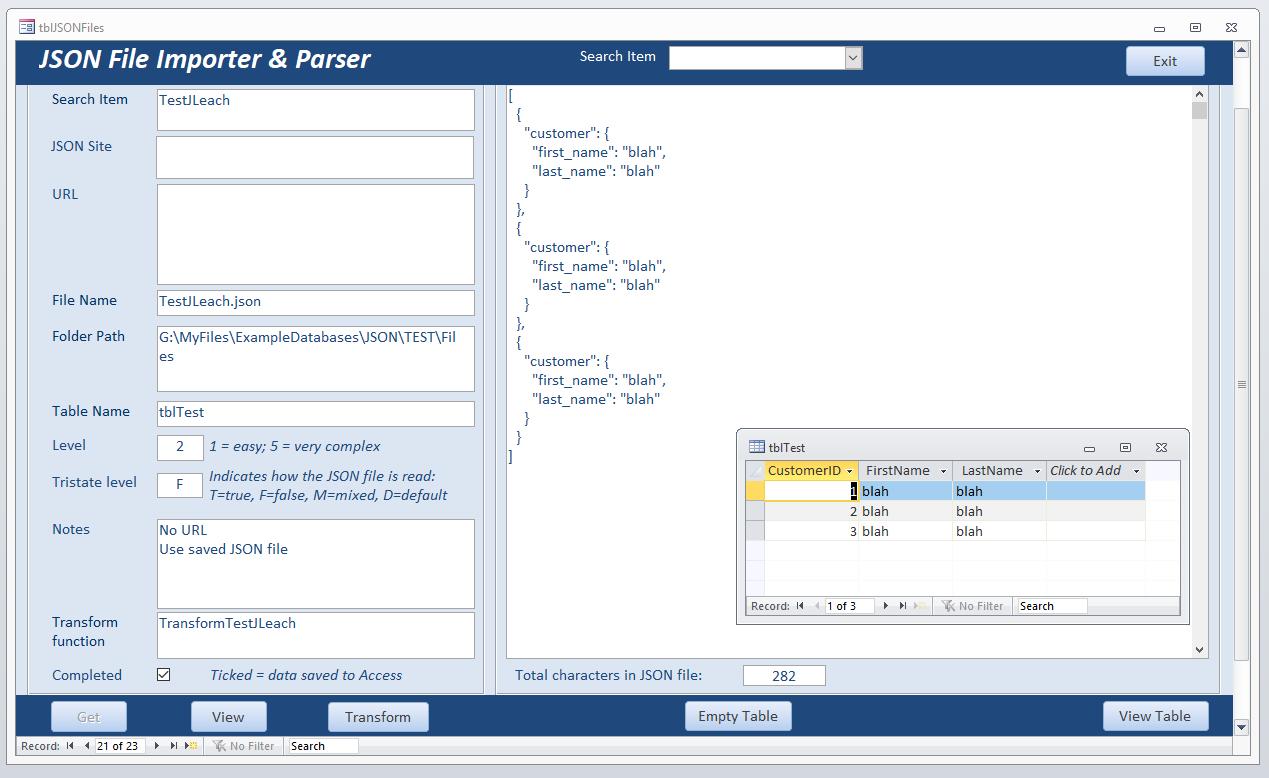This screenshot has width=1269, height=778.
Task: Click No Filter indicator in tblTest window
Action: pos(973,606)
